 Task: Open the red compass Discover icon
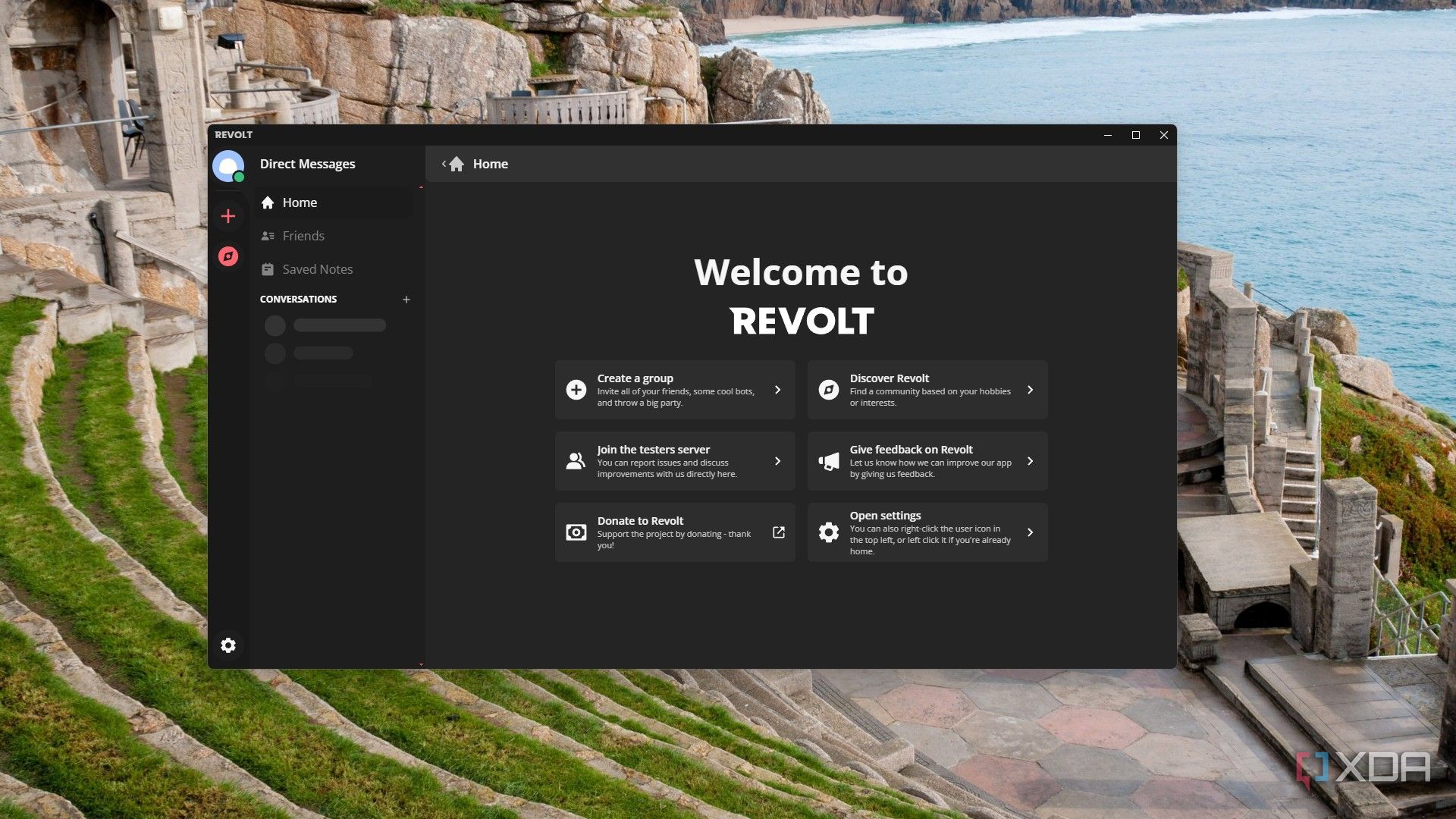pos(228,256)
